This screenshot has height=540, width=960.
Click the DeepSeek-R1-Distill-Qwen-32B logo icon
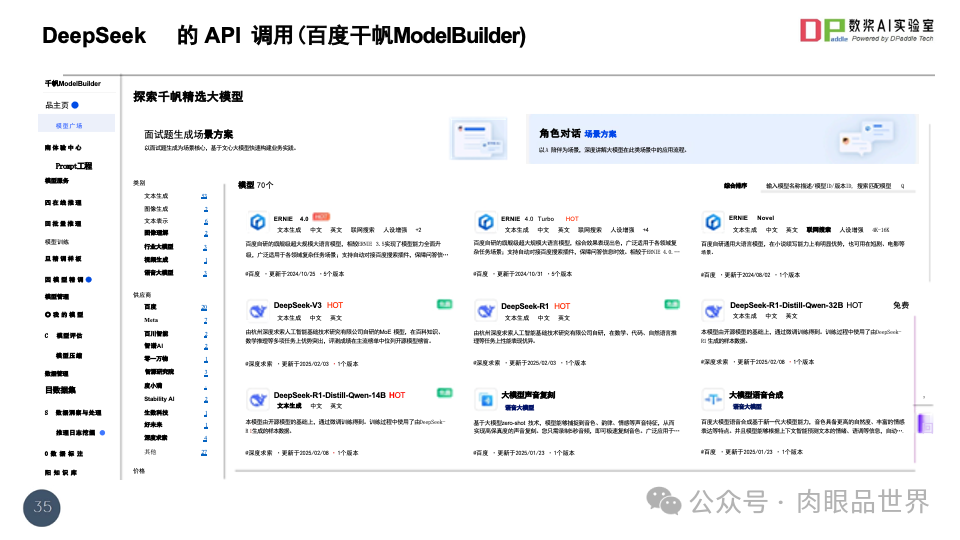(713, 310)
